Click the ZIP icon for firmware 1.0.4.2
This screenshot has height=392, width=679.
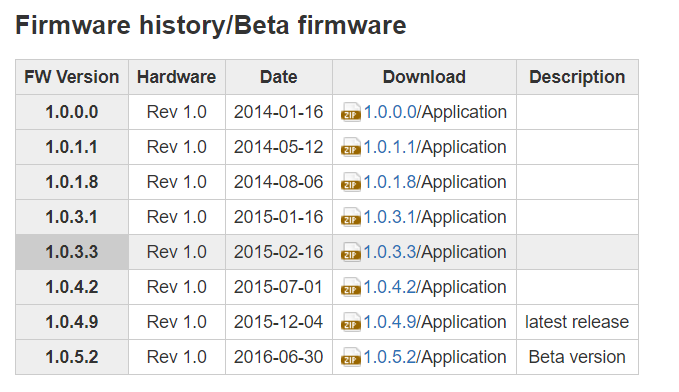[351, 288]
